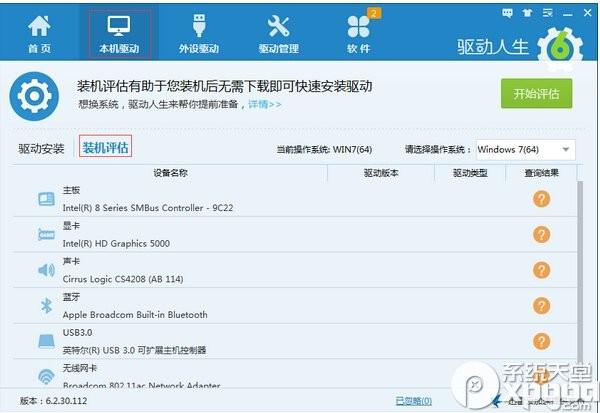Click the question mark for Cirrus Logic CS4208
This screenshot has width=600, height=413.
pyautogui.click(x=541, y=270)
